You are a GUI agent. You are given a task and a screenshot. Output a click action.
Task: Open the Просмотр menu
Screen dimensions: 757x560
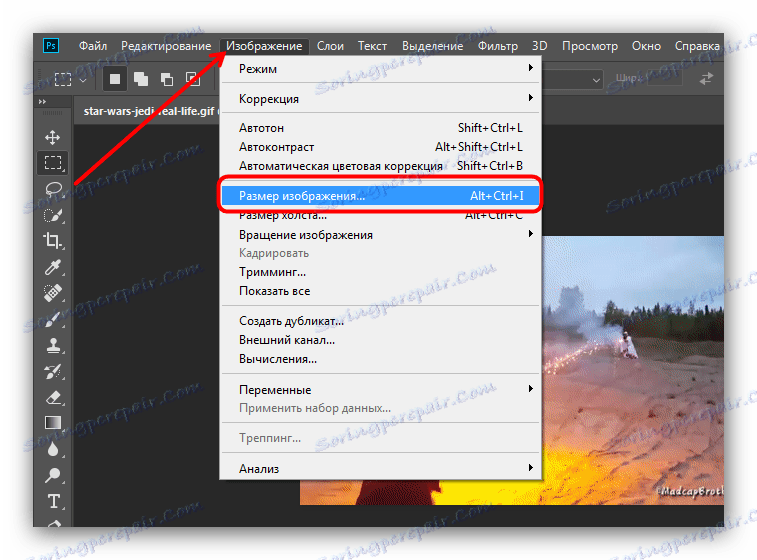click(x=589, y=46)
